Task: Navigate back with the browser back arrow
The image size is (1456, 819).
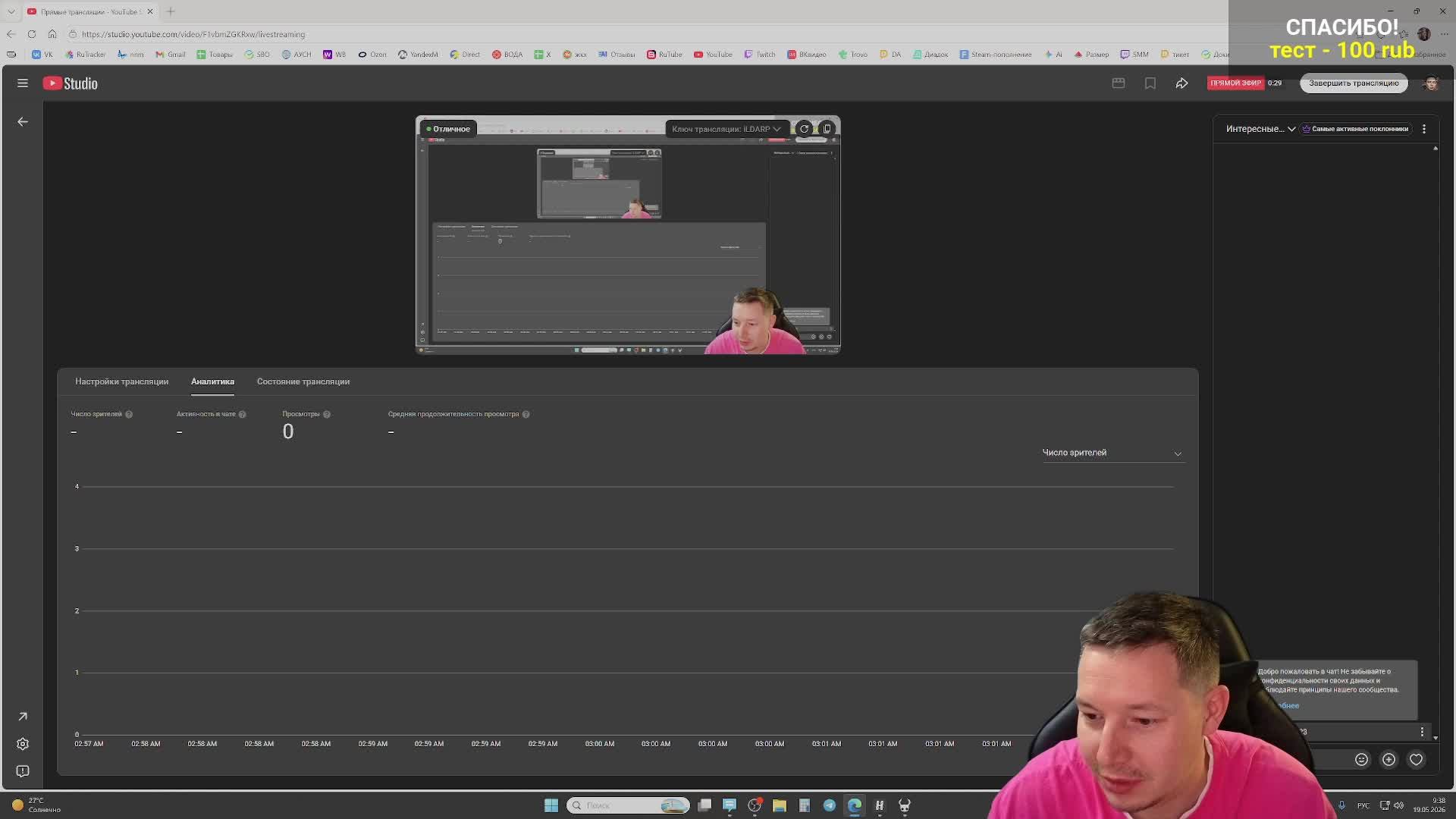Action: pos(11,34)
